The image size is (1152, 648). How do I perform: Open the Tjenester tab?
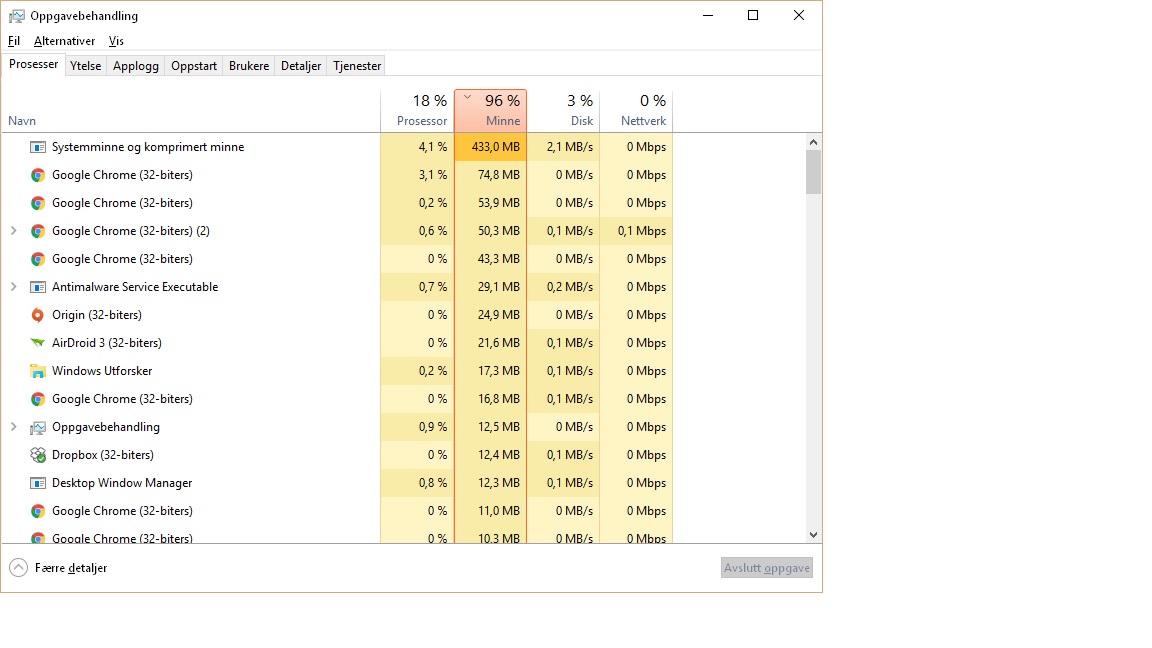click(x=357, y=66)
